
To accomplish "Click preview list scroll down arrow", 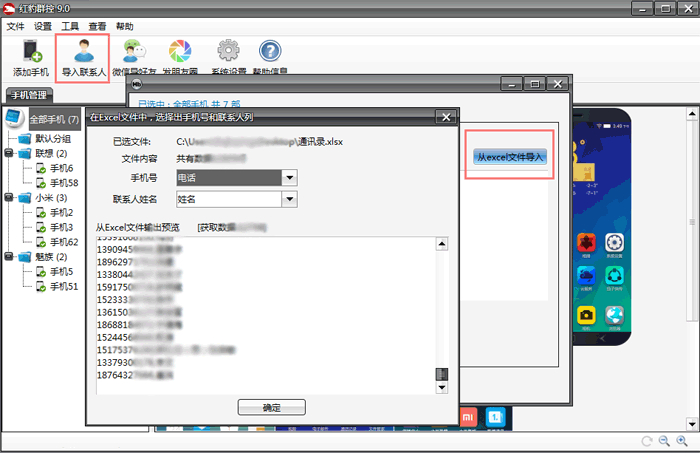I will (x=442, y=387).
